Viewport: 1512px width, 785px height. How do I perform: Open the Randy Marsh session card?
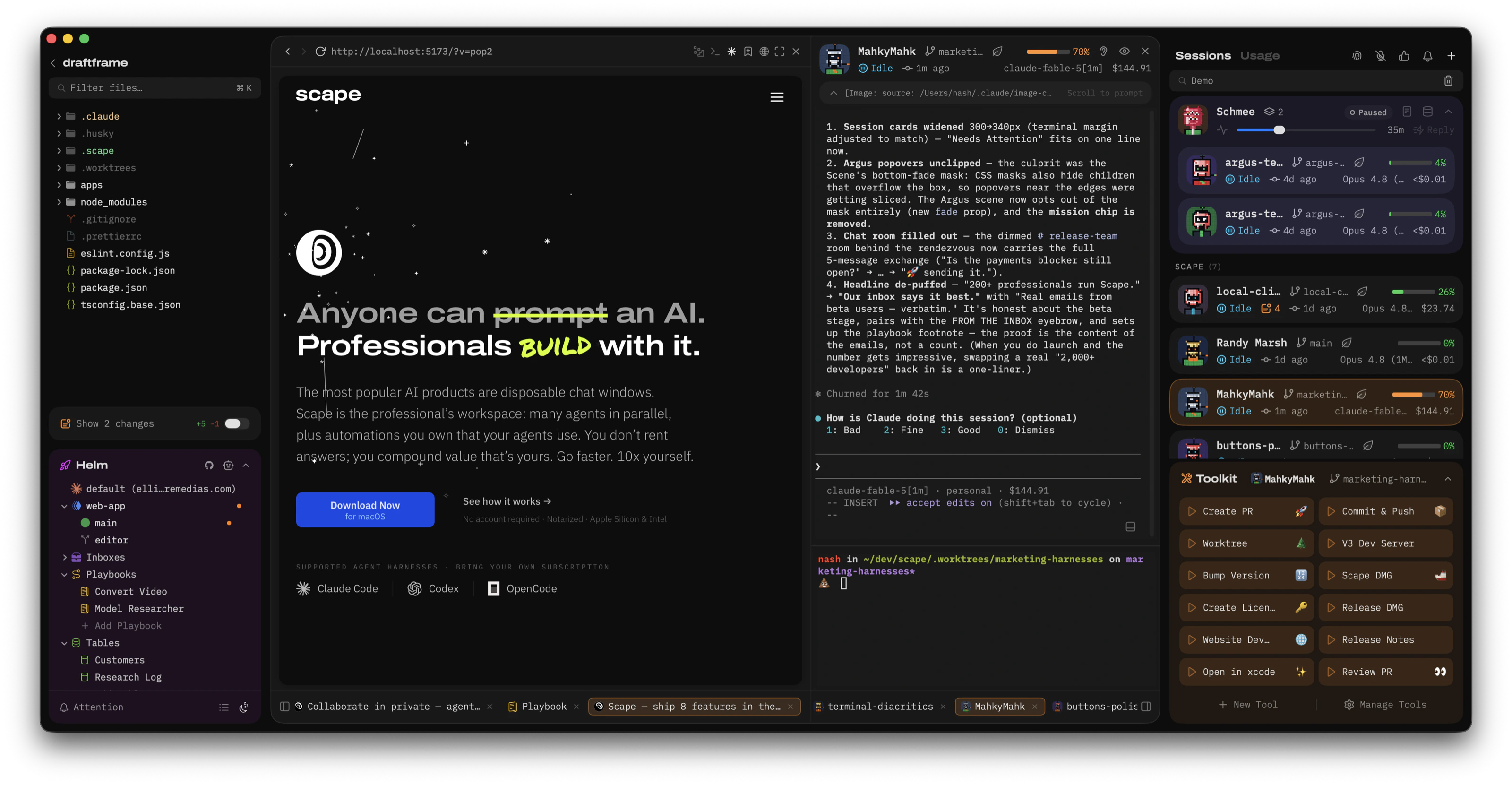1315,351
